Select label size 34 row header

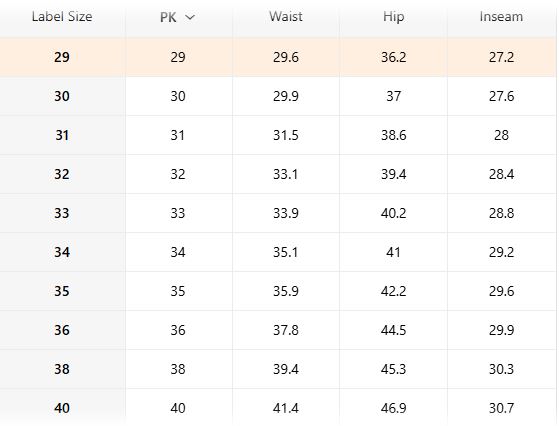pyautogui.click(x=62, y=252)
